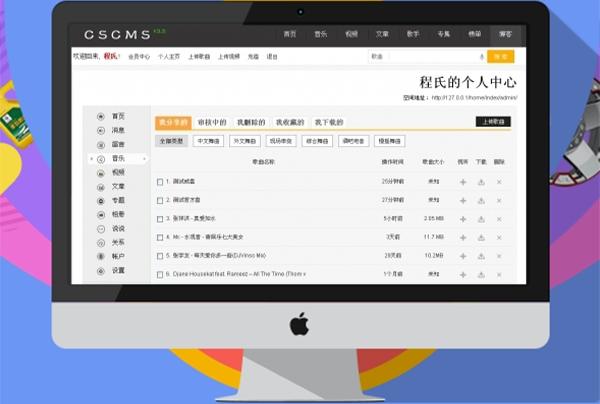The height and width of the screenshot is (404, 600).
Task: Tick the checkbox for song 3
Action: [x=160, y=219]
